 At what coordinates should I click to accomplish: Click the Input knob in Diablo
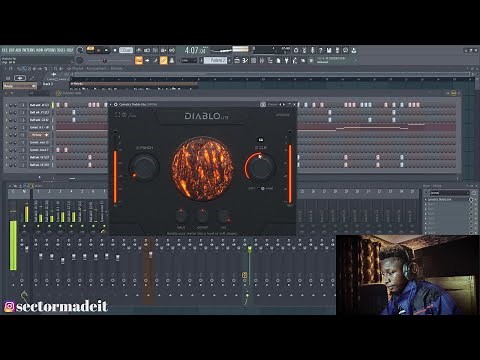[x=181, y=217]
